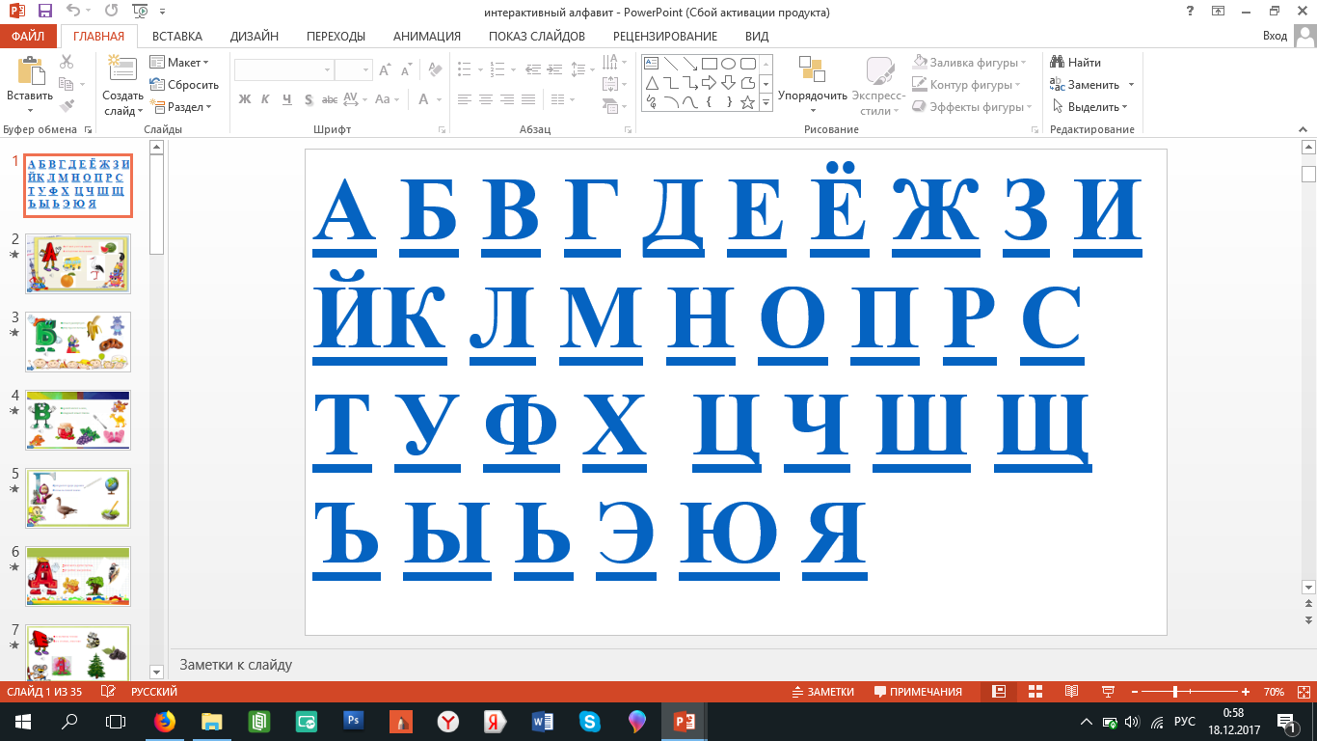This screenshot has width=1317, height=741.
Task: Start slideshow from status bar icon
Action: (1108, 692)
